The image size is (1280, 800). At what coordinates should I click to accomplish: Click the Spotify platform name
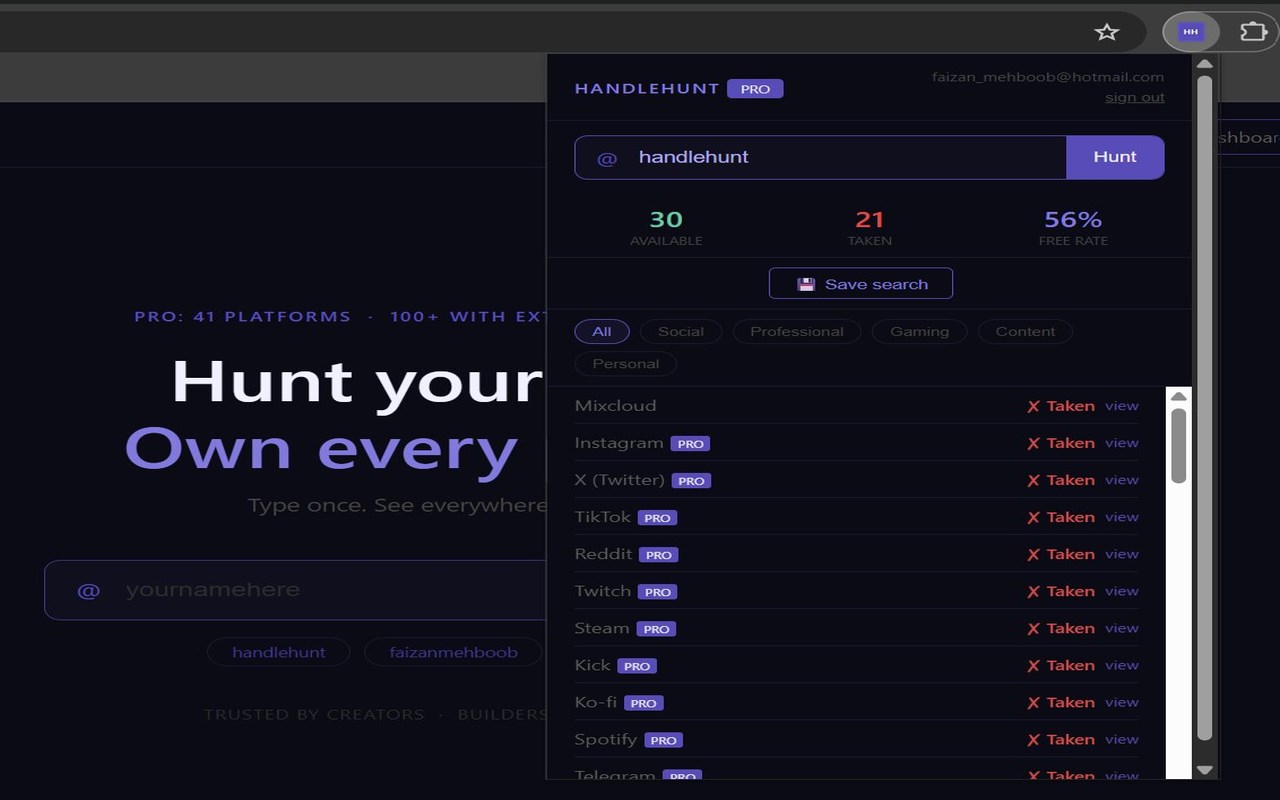point(606,739)
